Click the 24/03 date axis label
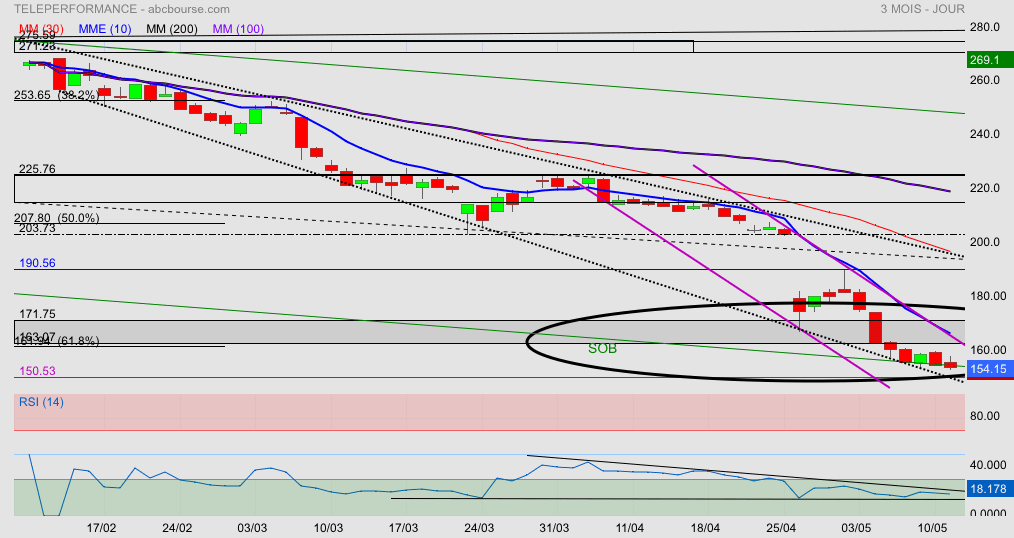1014x538 pixels. [479, 528]
